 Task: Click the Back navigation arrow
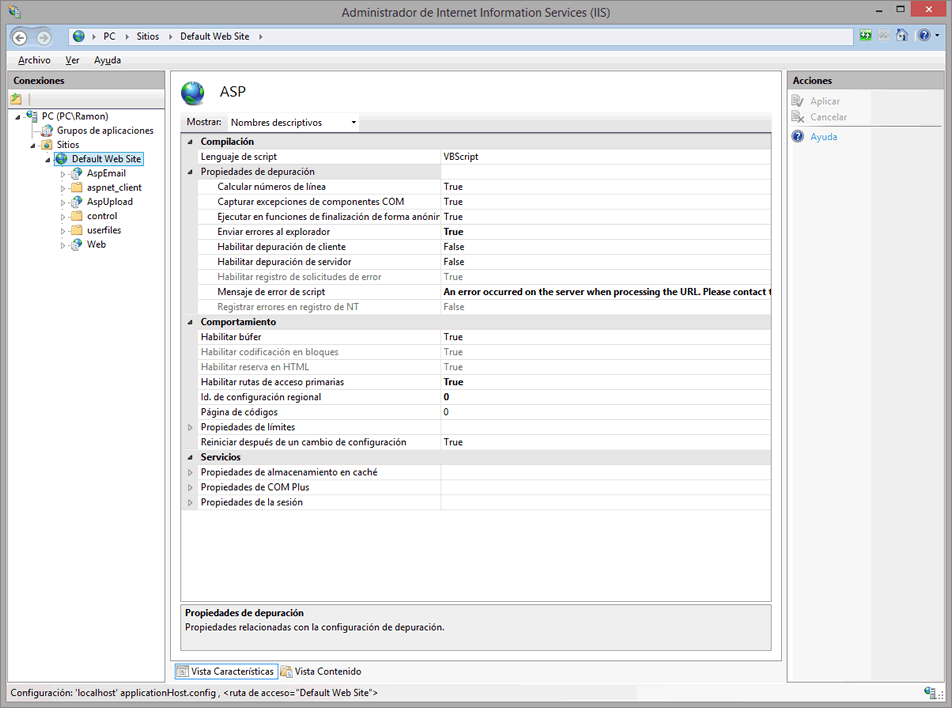[x=19, y=38]
